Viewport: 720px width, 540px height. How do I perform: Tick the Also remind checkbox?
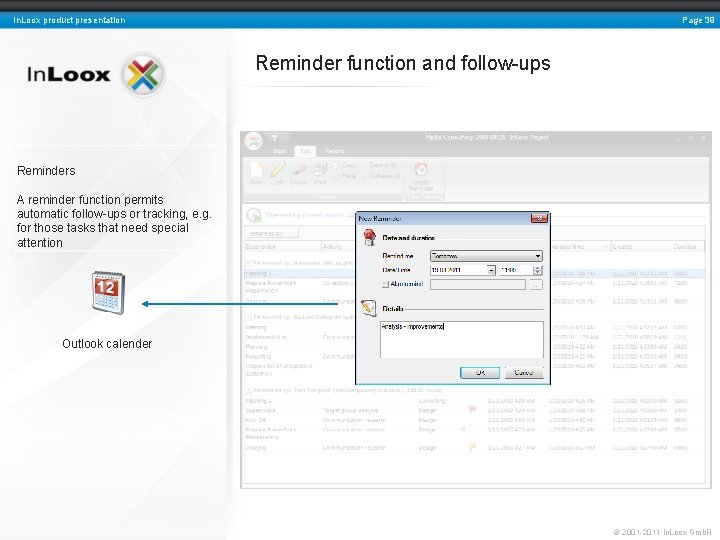pyautogui.click(x=385, y=285)
